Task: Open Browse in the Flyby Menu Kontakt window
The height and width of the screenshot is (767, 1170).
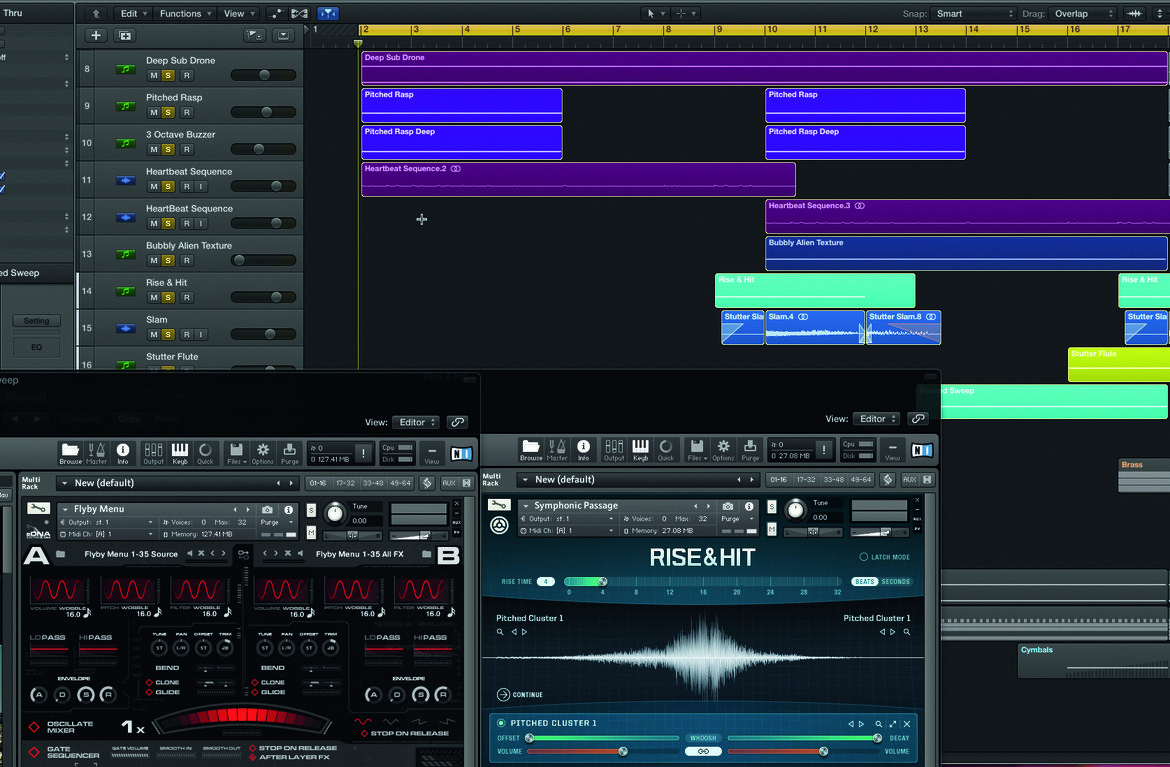Action: [70, 453]
